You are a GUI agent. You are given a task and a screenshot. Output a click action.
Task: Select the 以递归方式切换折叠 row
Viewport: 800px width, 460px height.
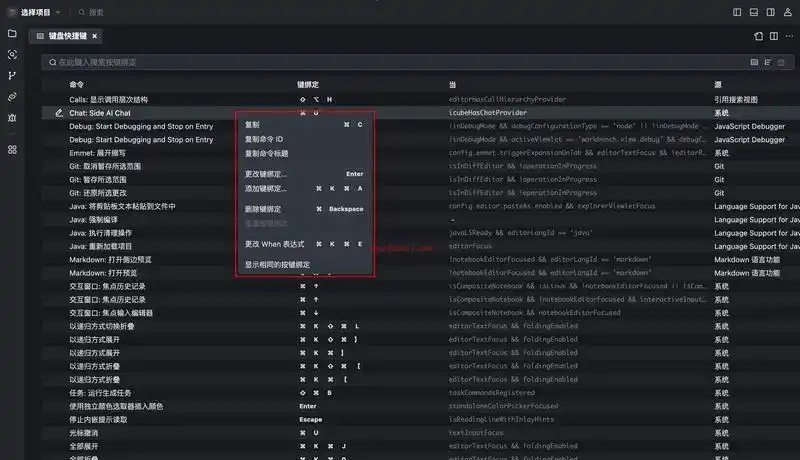pos(421,326)
